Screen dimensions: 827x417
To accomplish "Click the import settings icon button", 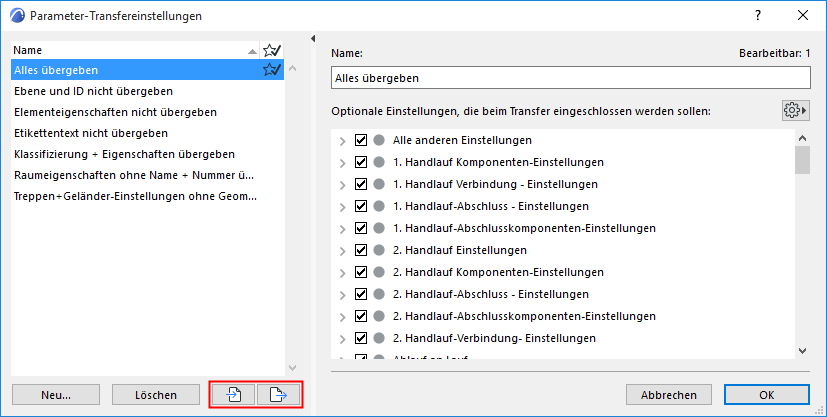I will click(233, 395).
